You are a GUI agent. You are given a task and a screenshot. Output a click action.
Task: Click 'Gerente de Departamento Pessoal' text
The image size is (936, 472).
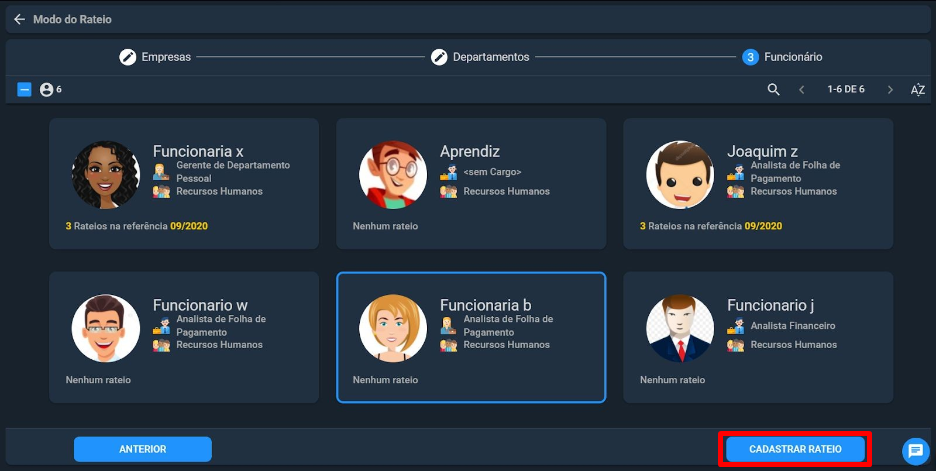point(233,172)
